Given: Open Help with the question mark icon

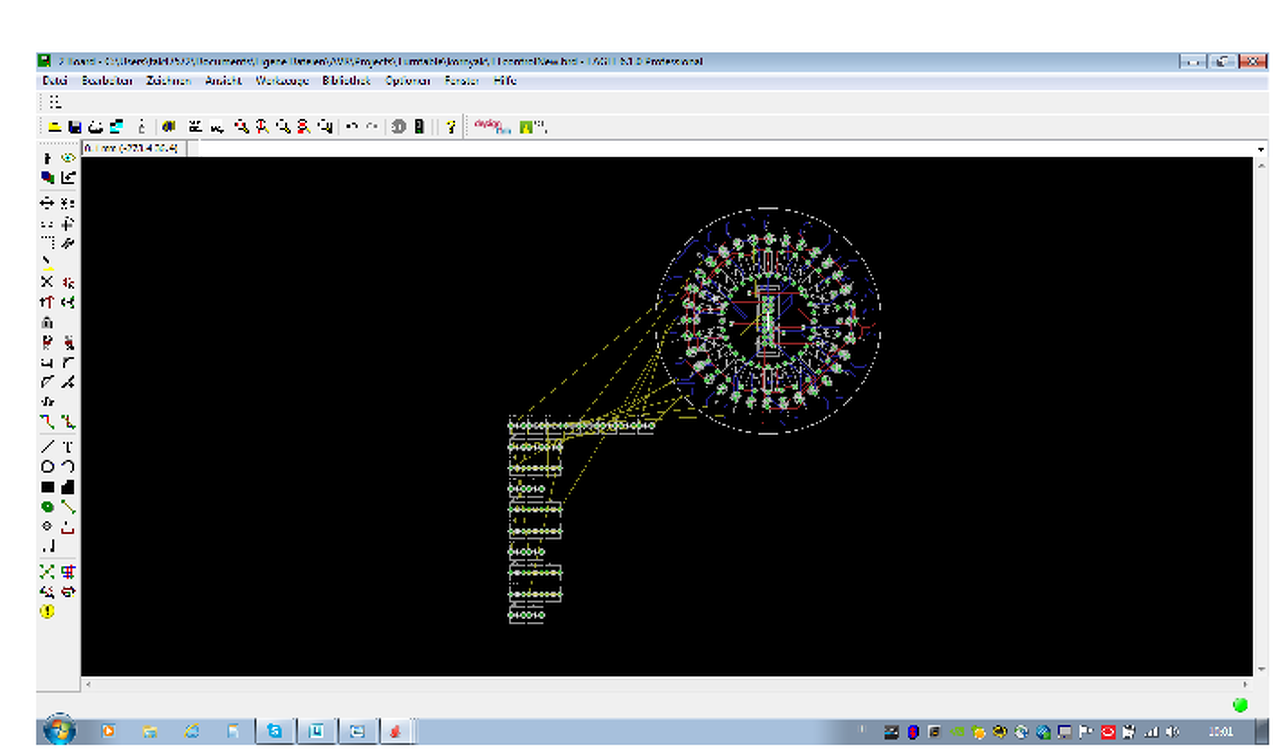Looking at the screenshot, I should coord(451,127).
